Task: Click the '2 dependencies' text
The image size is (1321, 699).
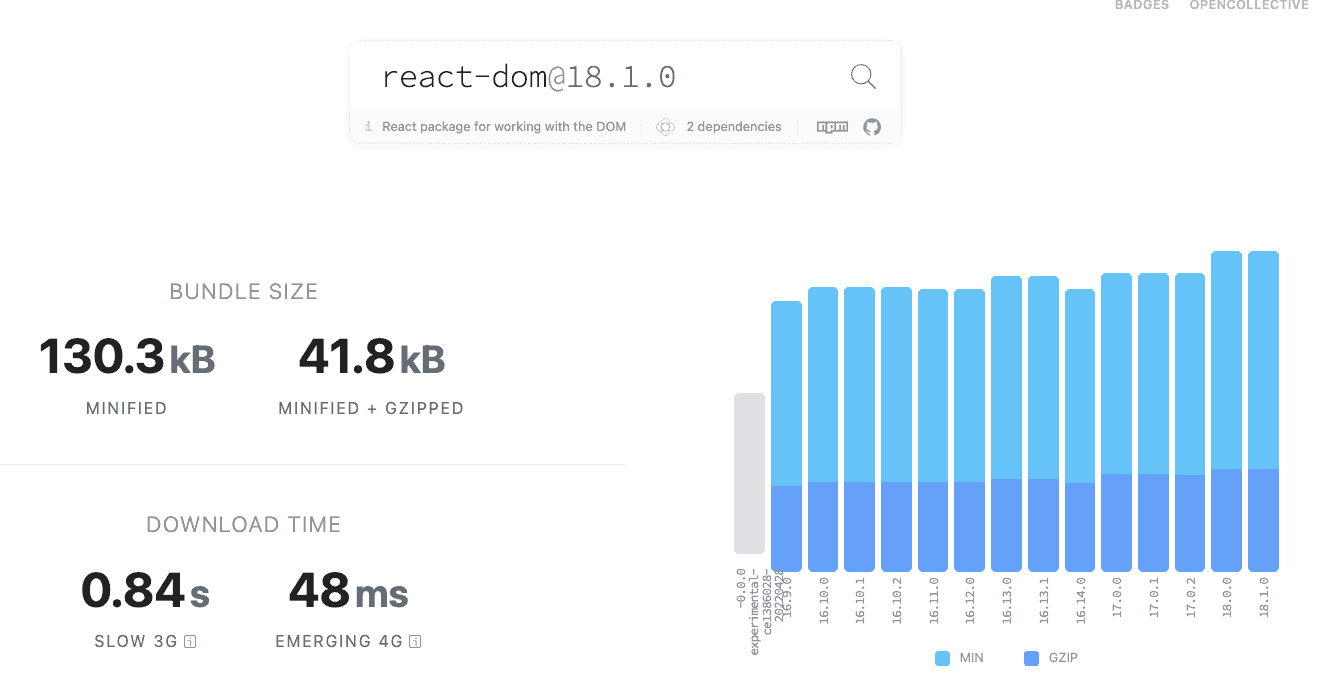Action: (x=733, y=127)
